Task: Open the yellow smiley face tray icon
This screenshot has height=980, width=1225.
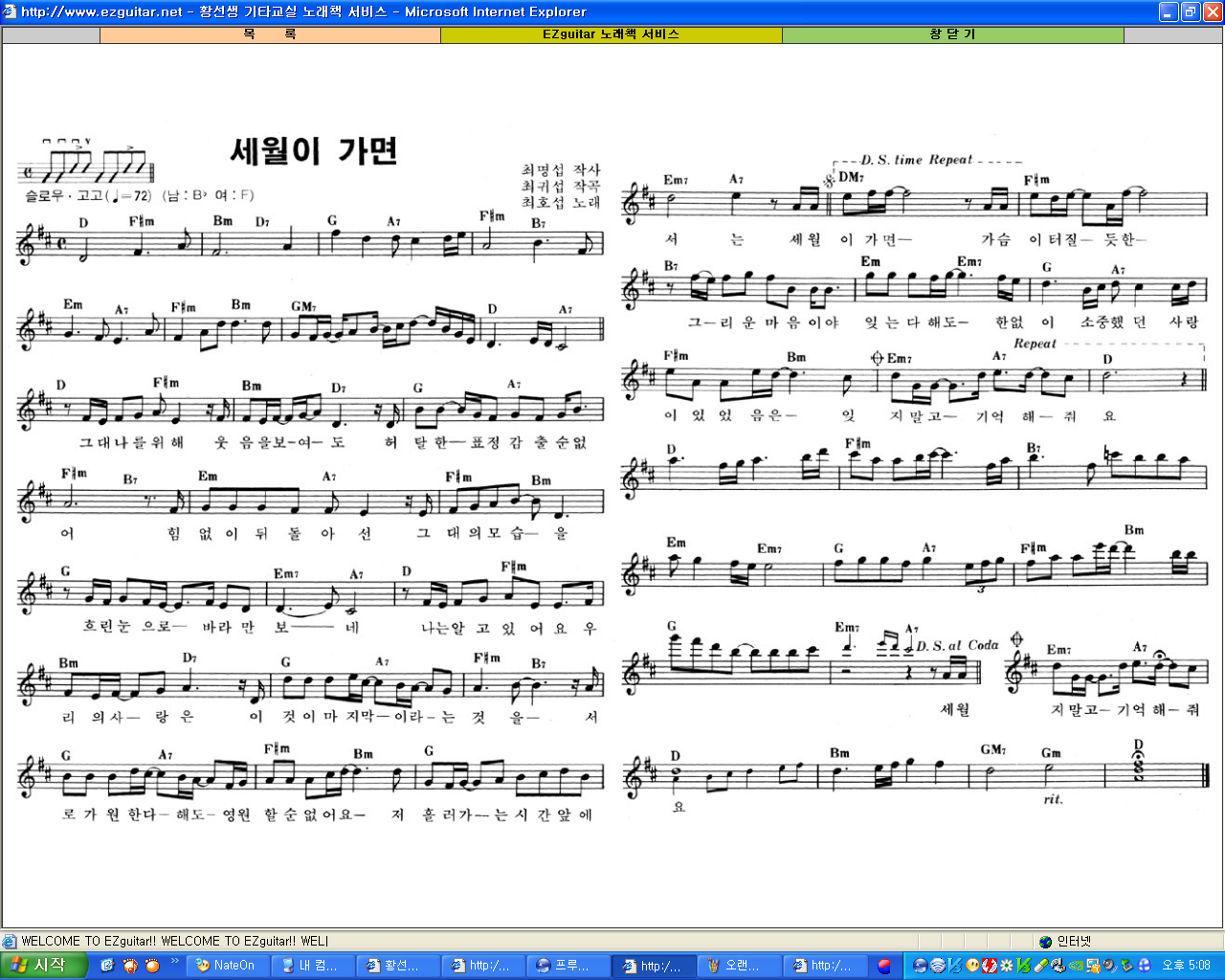Action: [972, 966]
